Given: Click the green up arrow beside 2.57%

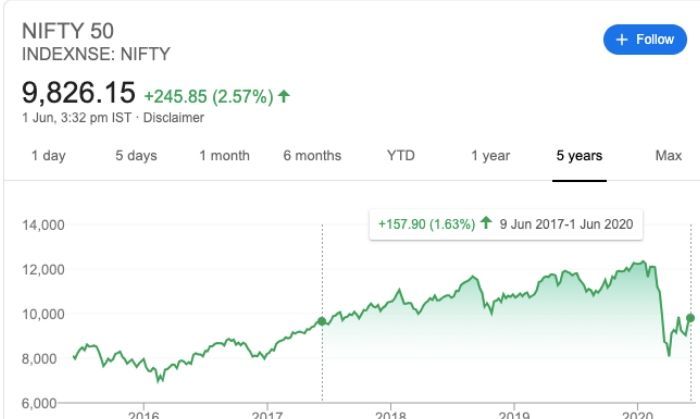Looking at the screenshot, I should (285, 96).
